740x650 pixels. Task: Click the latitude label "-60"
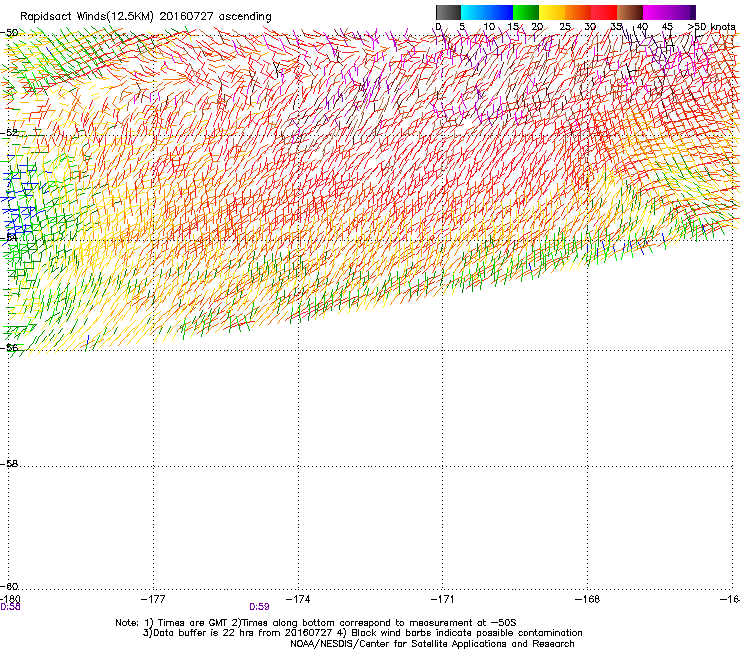click(x=9, y=586)
